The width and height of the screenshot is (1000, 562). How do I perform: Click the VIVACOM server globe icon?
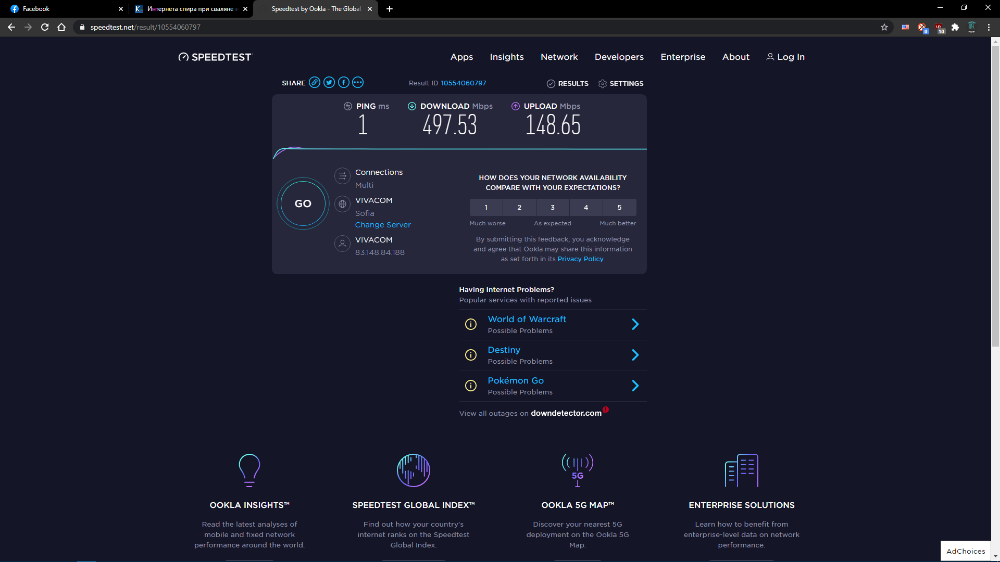click(x=342, y=204)
